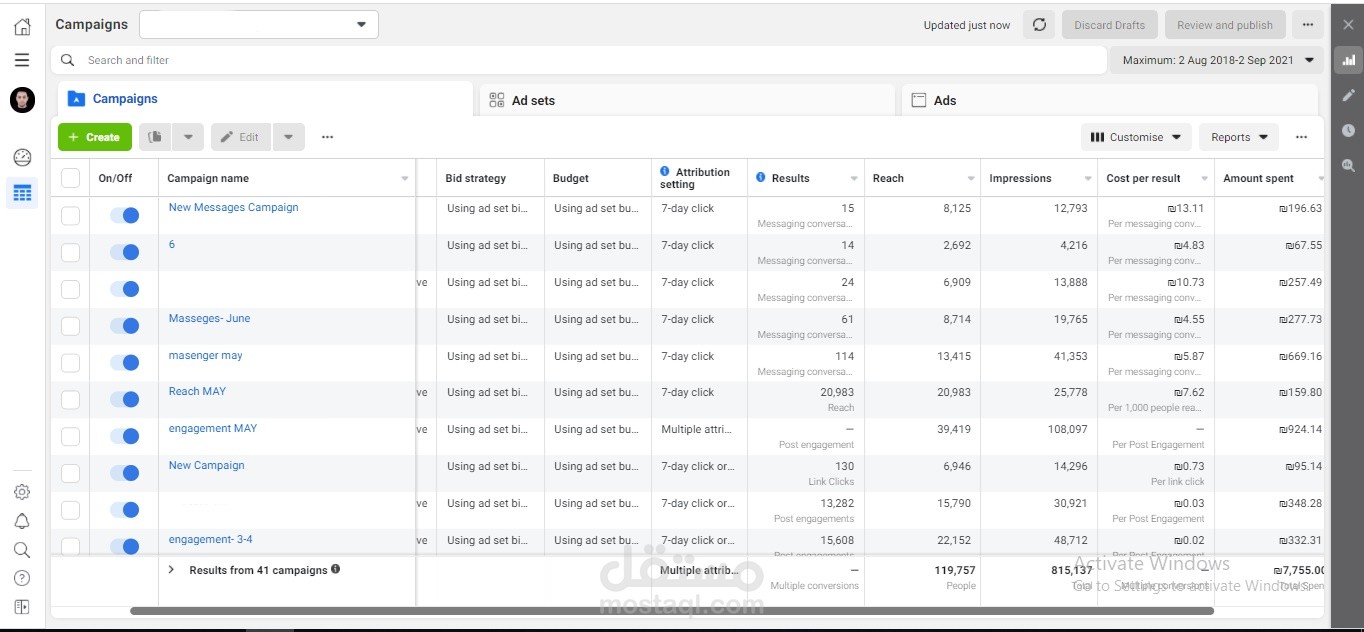Open more actions dots next to Edit
The height and width of the screenshot is (632, 1364).
327,137
